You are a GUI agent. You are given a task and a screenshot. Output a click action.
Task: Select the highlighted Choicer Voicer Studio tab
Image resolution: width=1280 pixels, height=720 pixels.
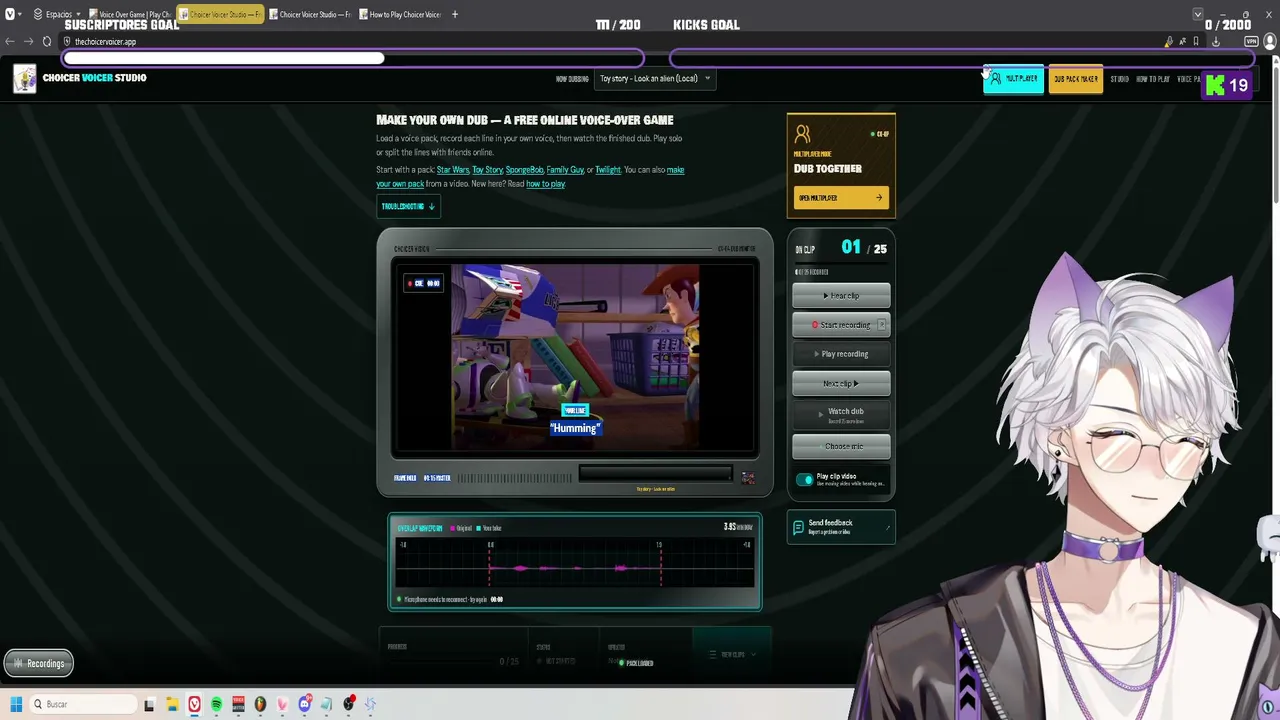221,14
